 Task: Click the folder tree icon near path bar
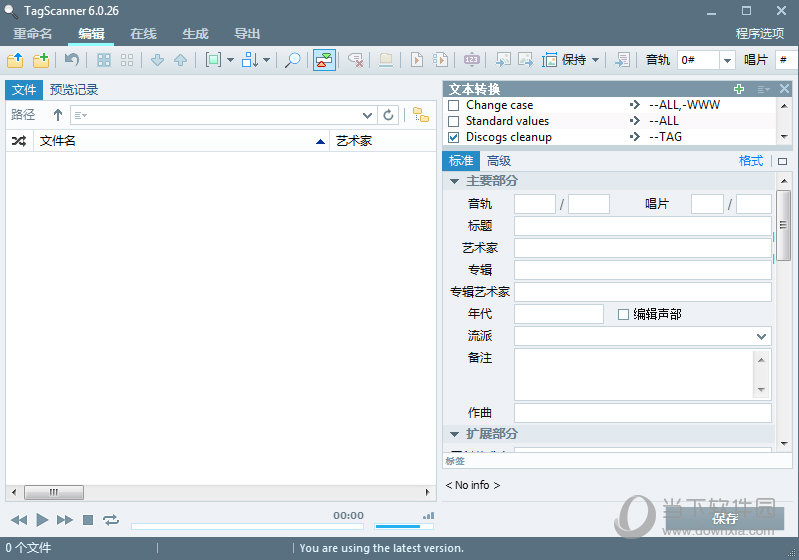421,115
